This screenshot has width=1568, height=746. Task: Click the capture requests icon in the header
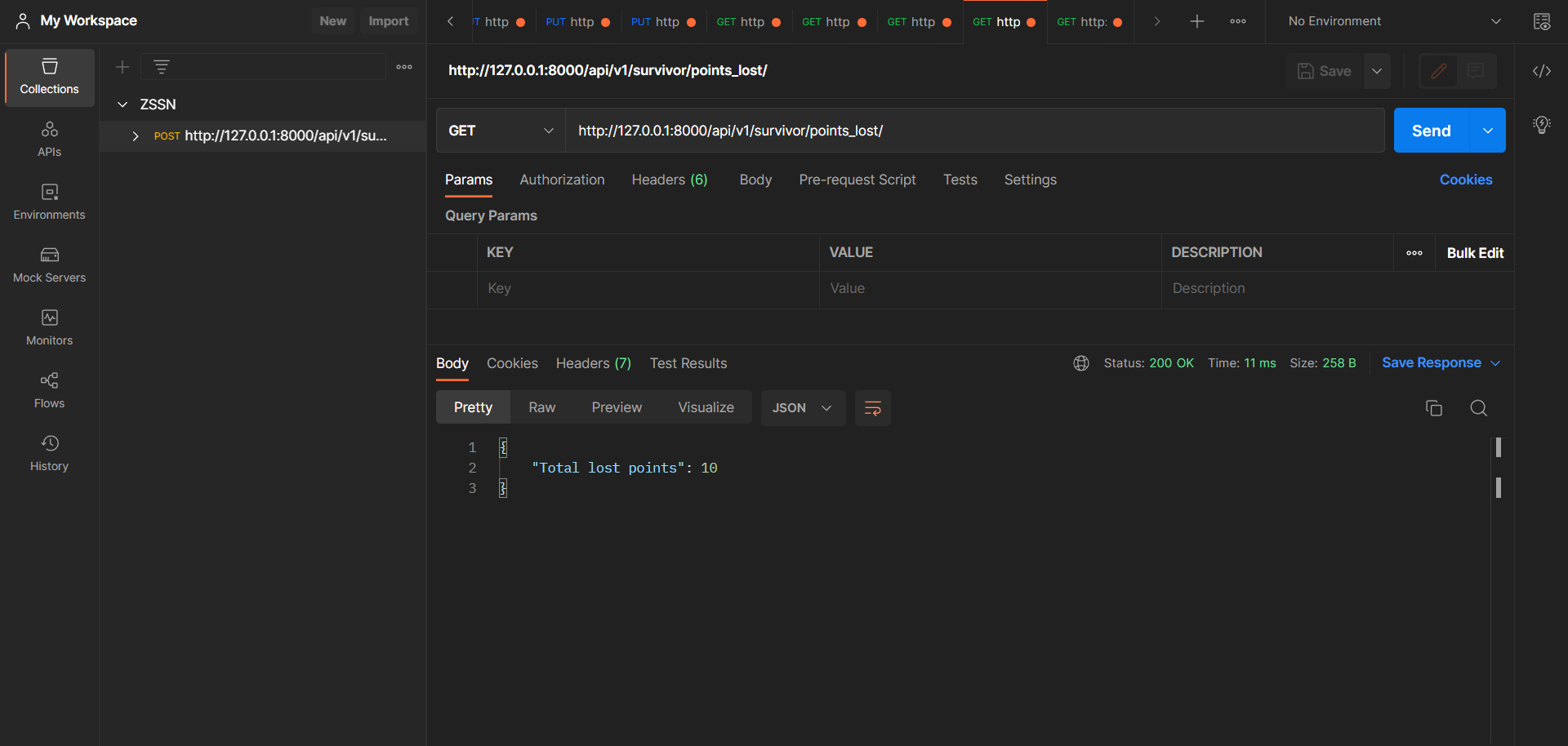pos(1543,21)
